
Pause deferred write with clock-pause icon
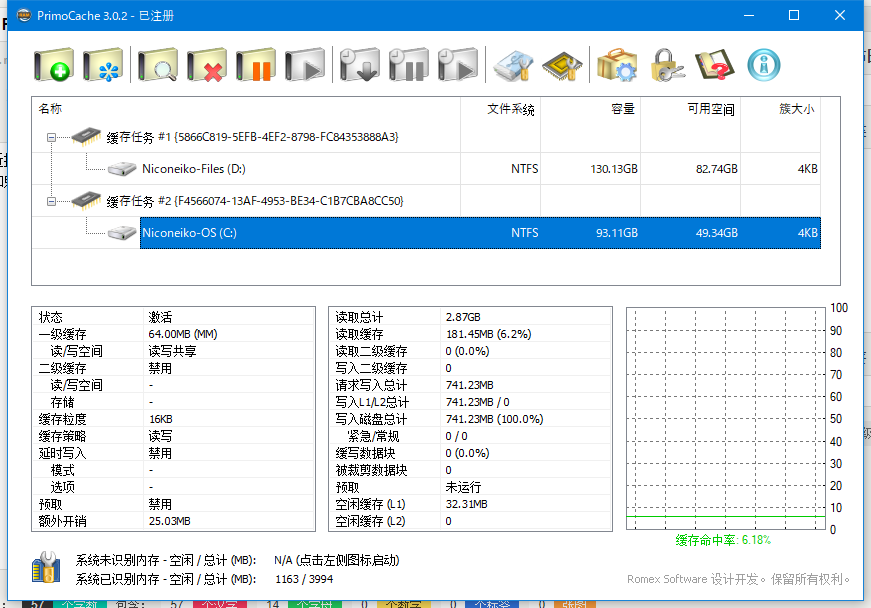pos(409,65)
